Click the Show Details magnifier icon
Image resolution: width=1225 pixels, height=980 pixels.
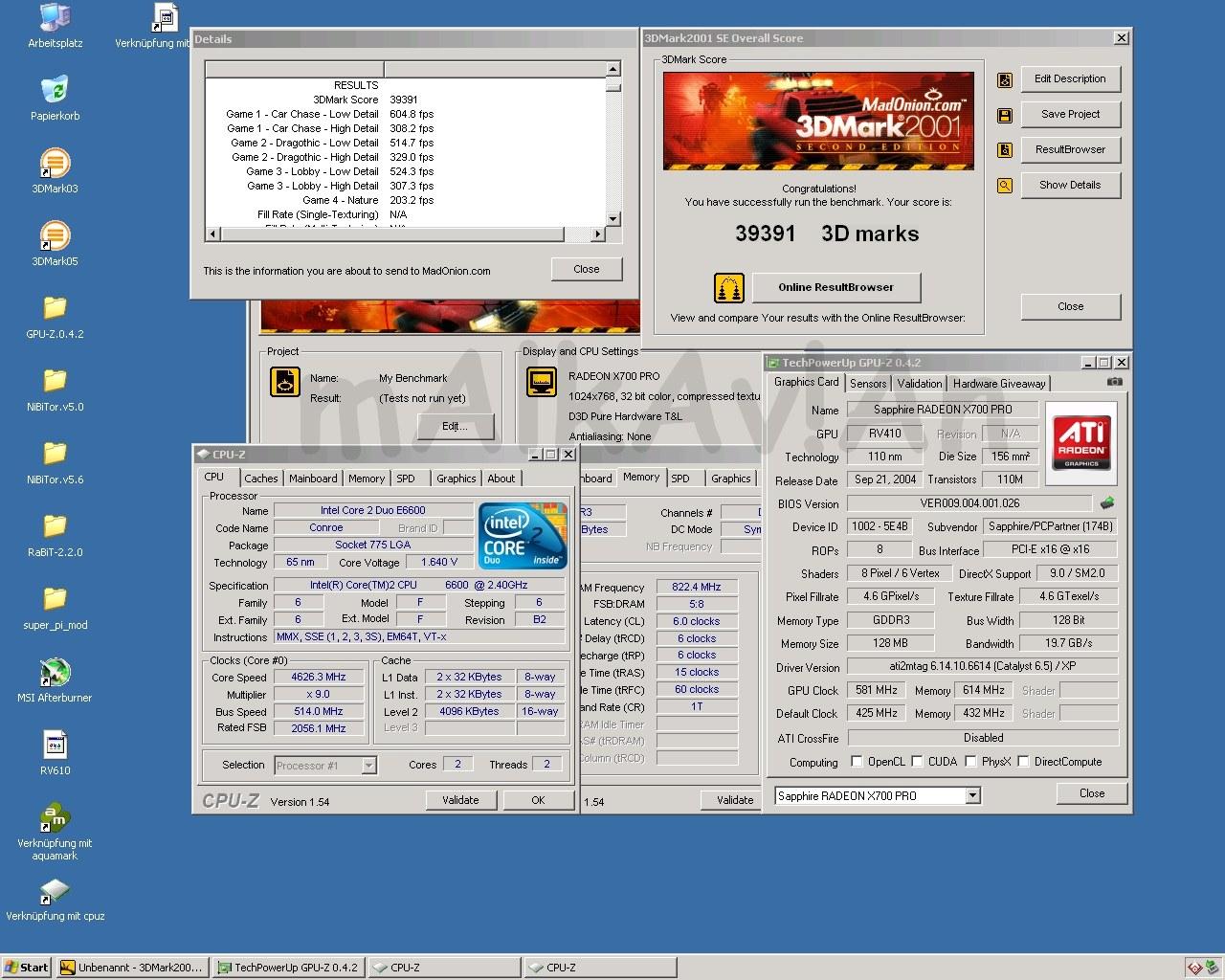click(1005, 186)
